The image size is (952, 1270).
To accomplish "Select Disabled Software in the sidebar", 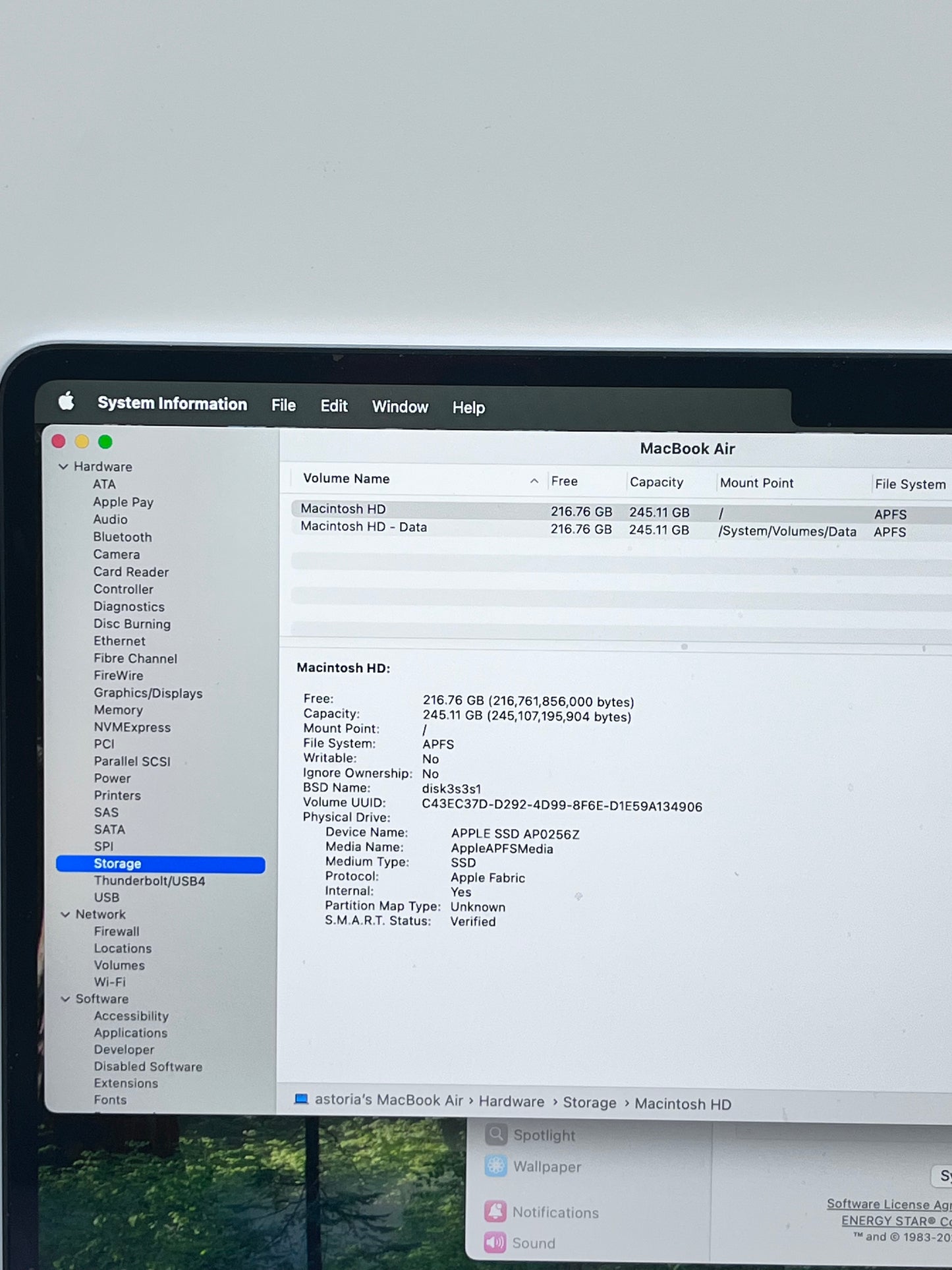I will [x=148, y=1066].
